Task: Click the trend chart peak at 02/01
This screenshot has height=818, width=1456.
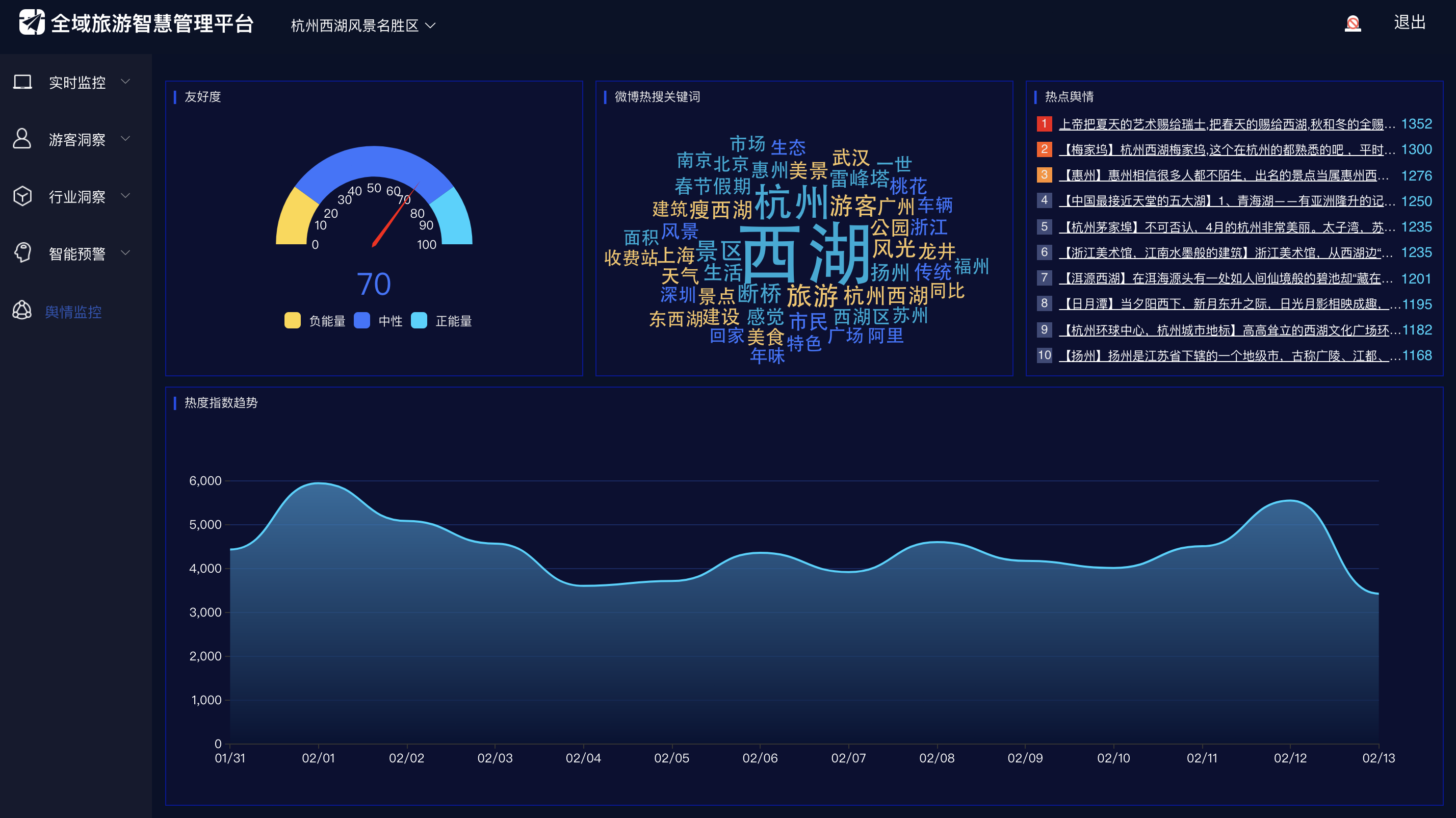Action: coord(318,483)
